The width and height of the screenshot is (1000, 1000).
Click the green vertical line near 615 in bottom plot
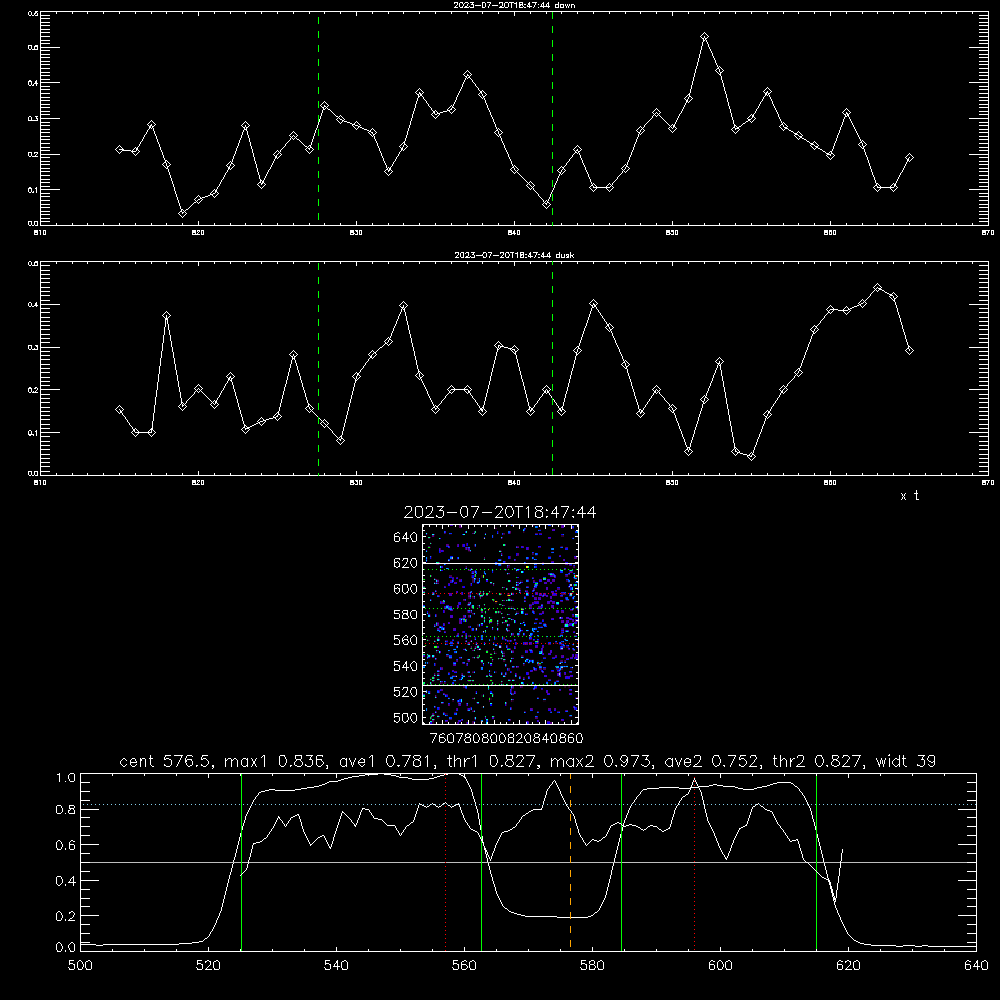tap(816, 861)
